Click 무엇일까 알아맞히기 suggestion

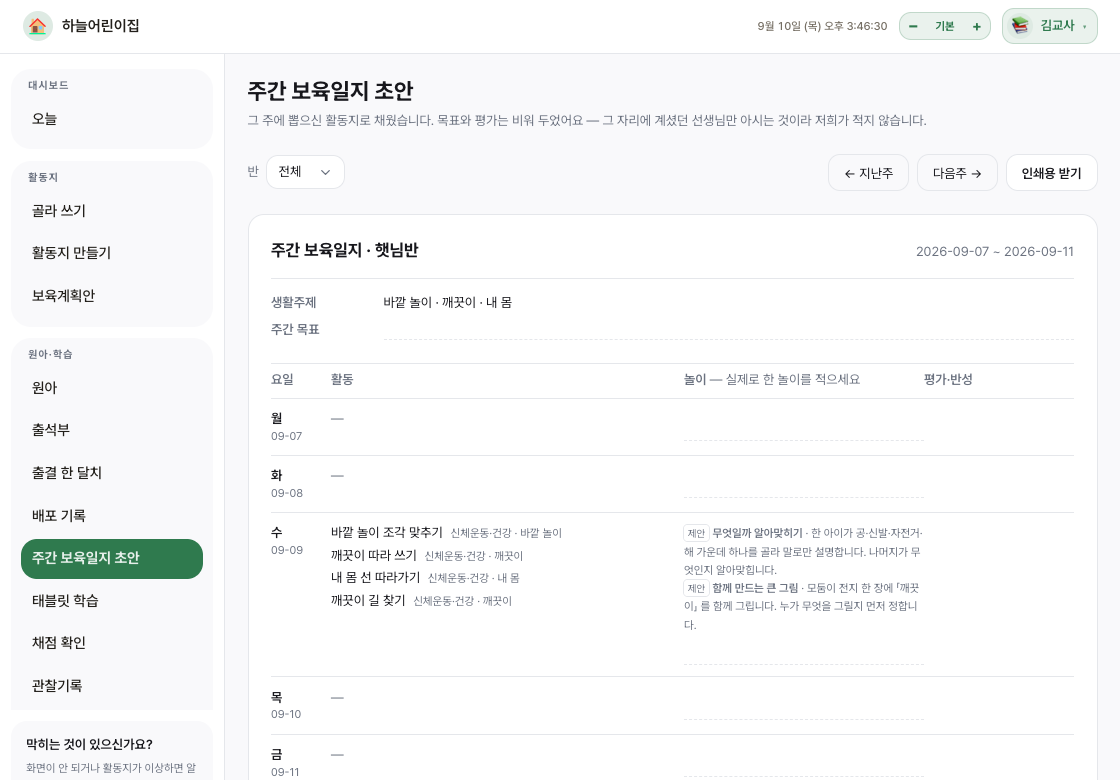click(x=757, y=533)
